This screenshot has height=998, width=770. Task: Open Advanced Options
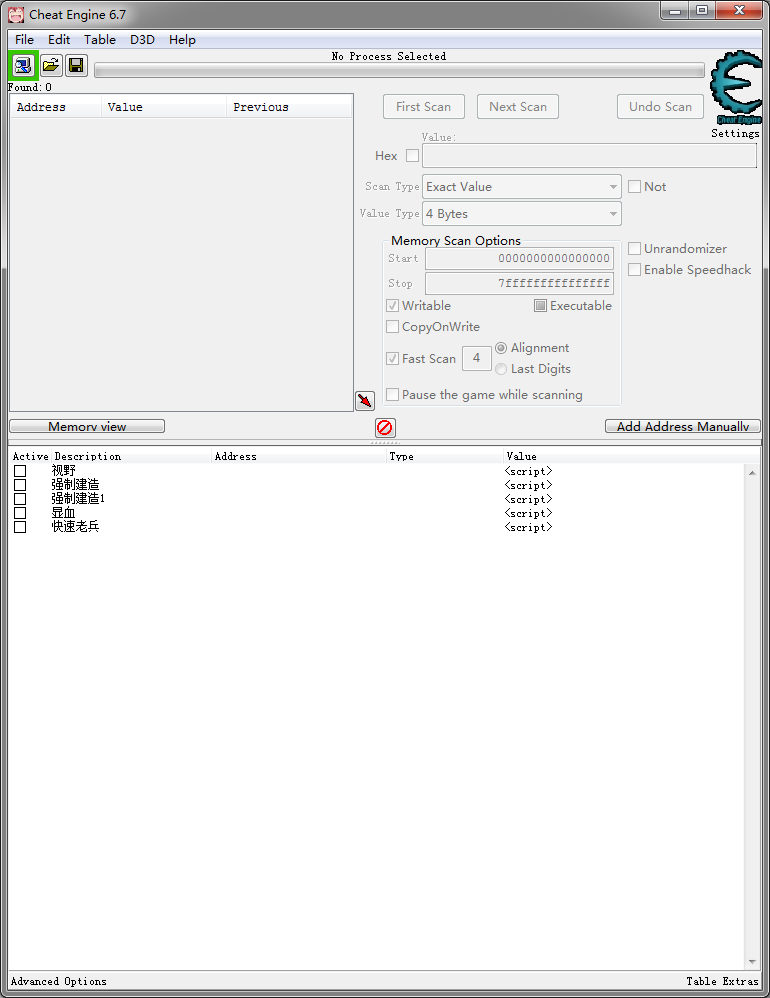pyautogui.click(x=59, y=981)
